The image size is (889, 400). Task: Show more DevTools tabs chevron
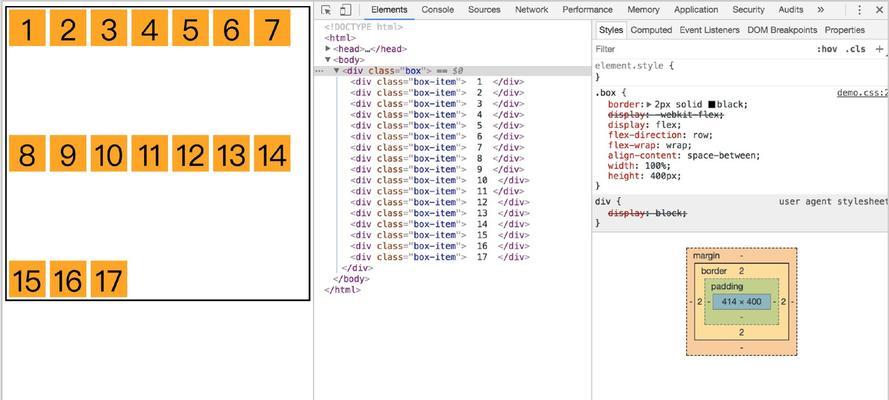820,10
